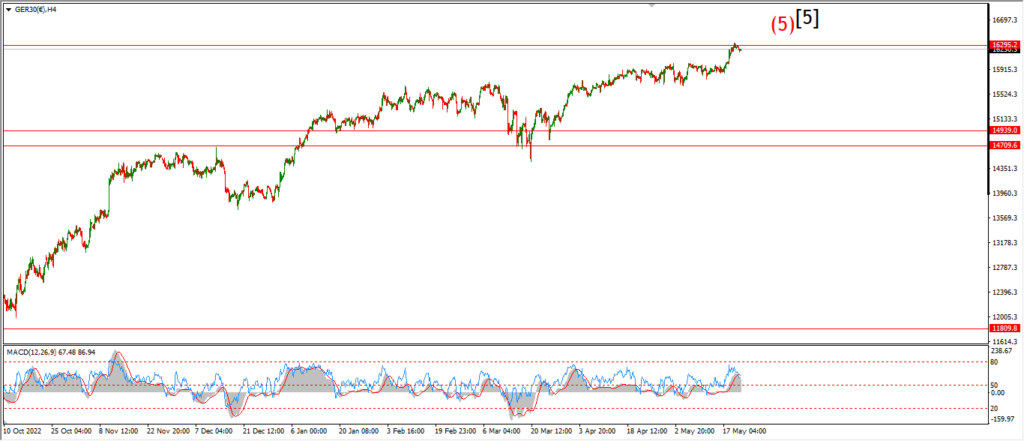Click the 16295.2 red price tag
This screenshot has height=441, width=1024.
coord(1005,45)
